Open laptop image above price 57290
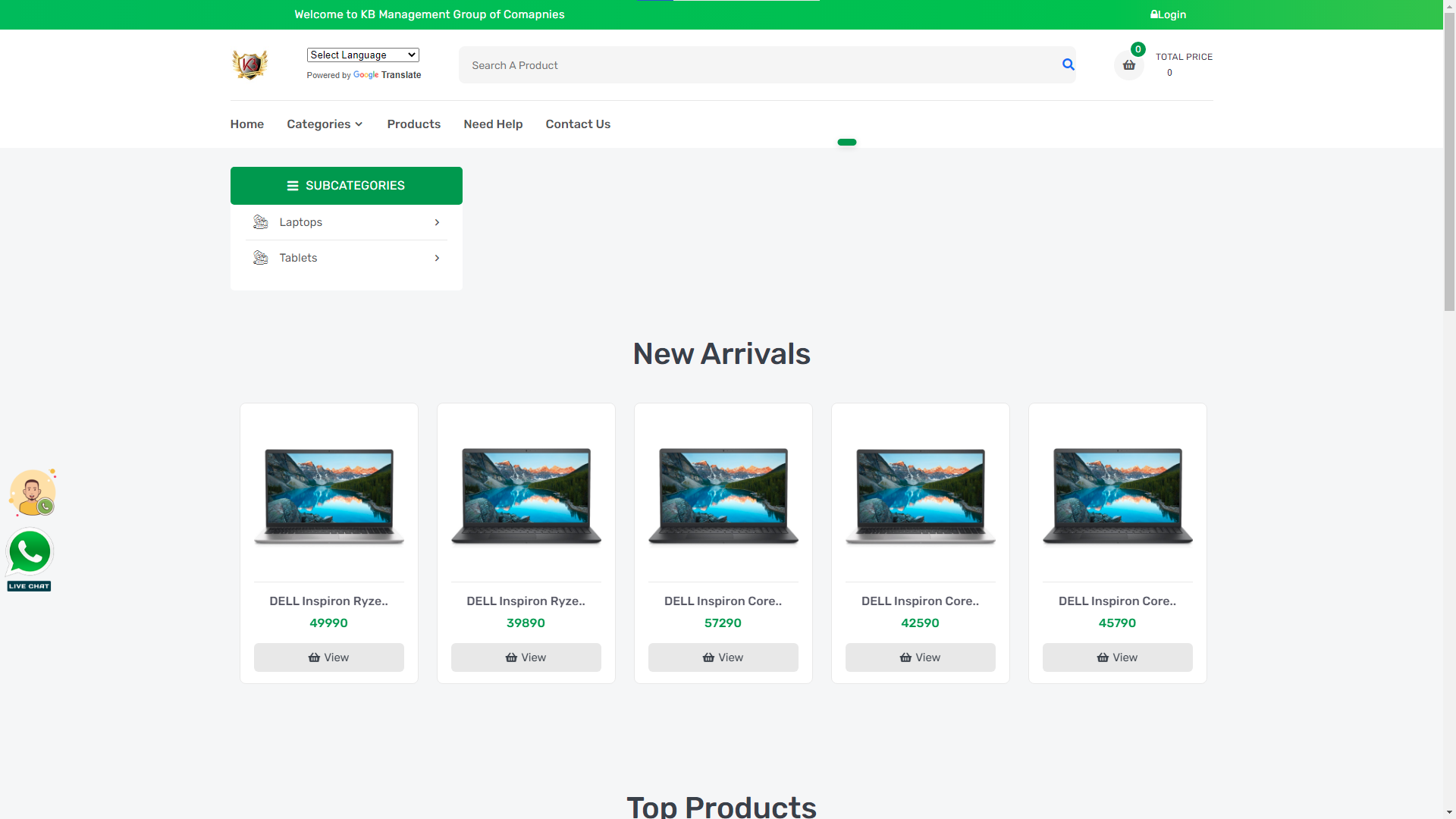1456x819 pixels. [723, 496]
